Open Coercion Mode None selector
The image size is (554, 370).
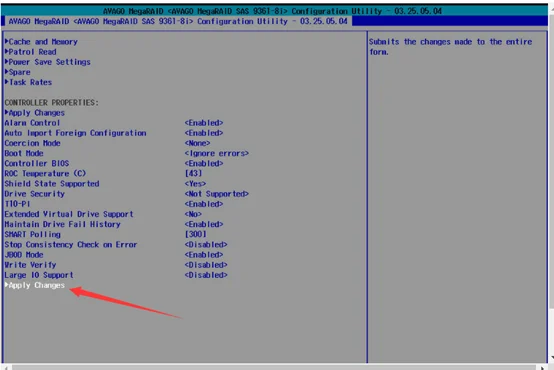pyautogui.click(x=198, y=143)
